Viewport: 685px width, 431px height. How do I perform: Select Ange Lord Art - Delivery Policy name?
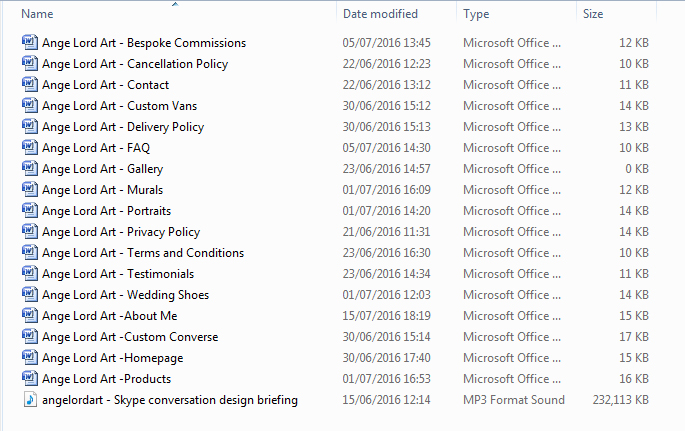click(123, 127)
